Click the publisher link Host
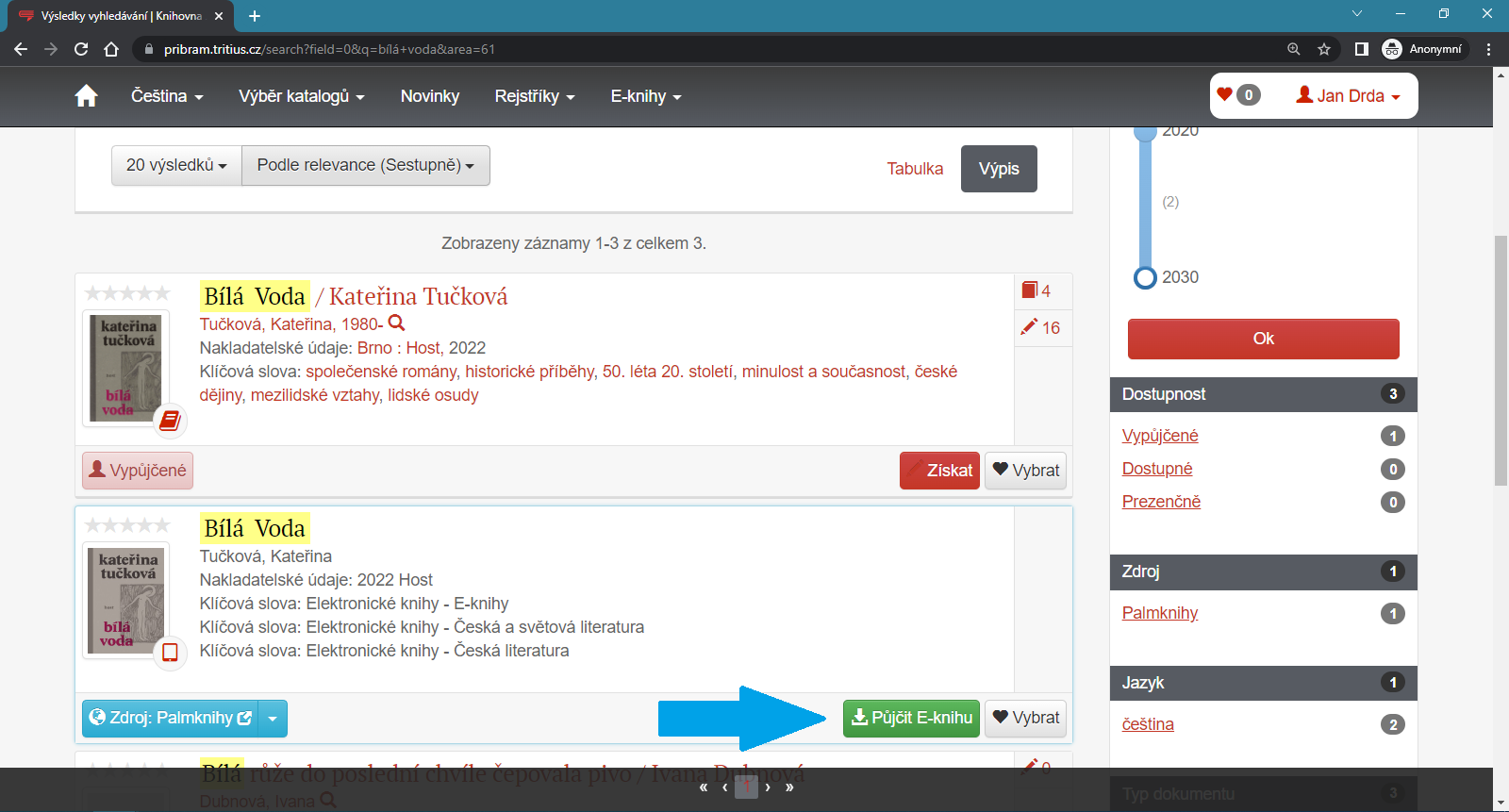Viewport: 1509px width, 812px height. [x=423, y=348]
